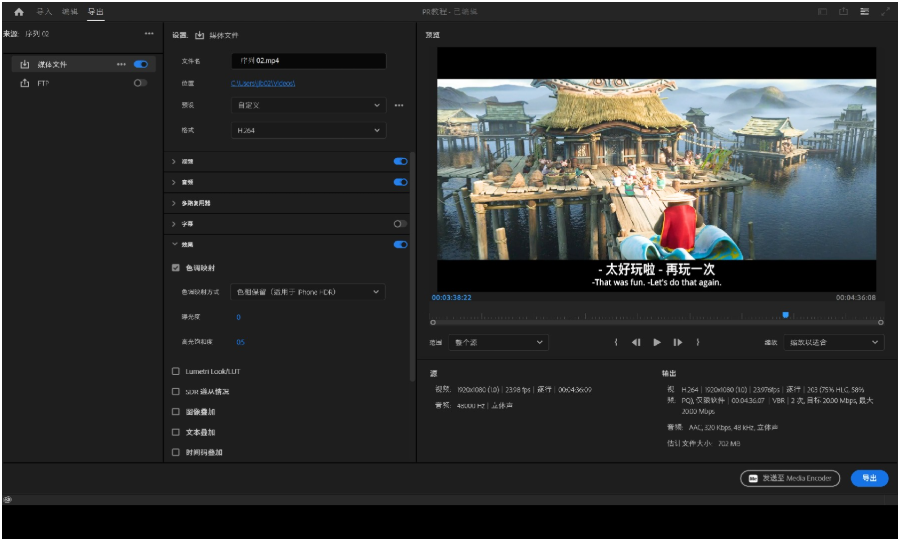Click the status icon at bottom left
Viewport: 901px width, 541px height.
pos(7,500)
